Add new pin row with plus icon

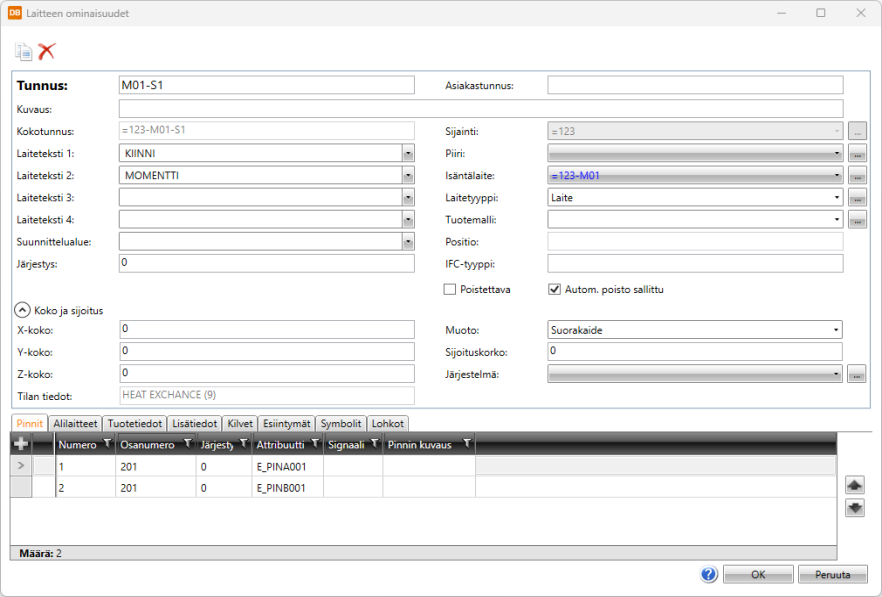20,444
